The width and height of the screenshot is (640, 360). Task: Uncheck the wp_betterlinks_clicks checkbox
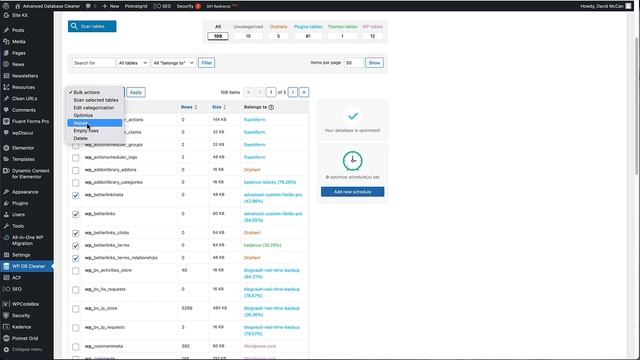(76, 233)
